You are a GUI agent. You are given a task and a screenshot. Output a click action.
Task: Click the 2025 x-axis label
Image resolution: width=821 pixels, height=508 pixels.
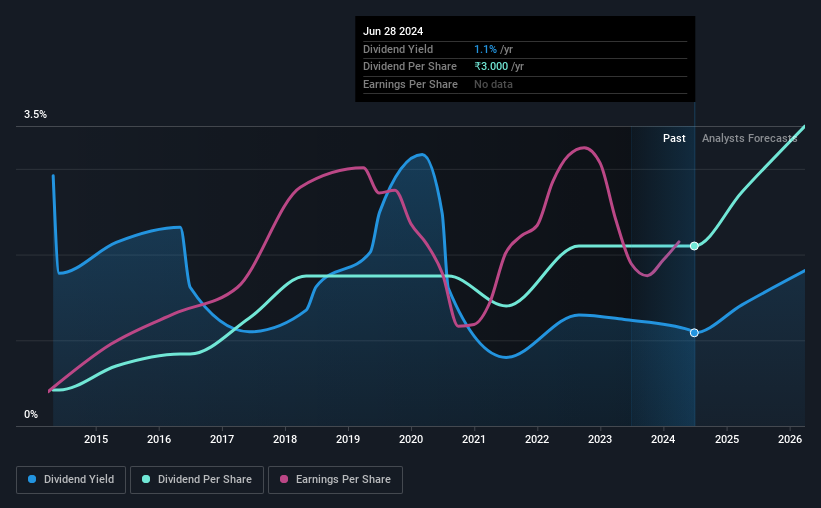point(727,439)
